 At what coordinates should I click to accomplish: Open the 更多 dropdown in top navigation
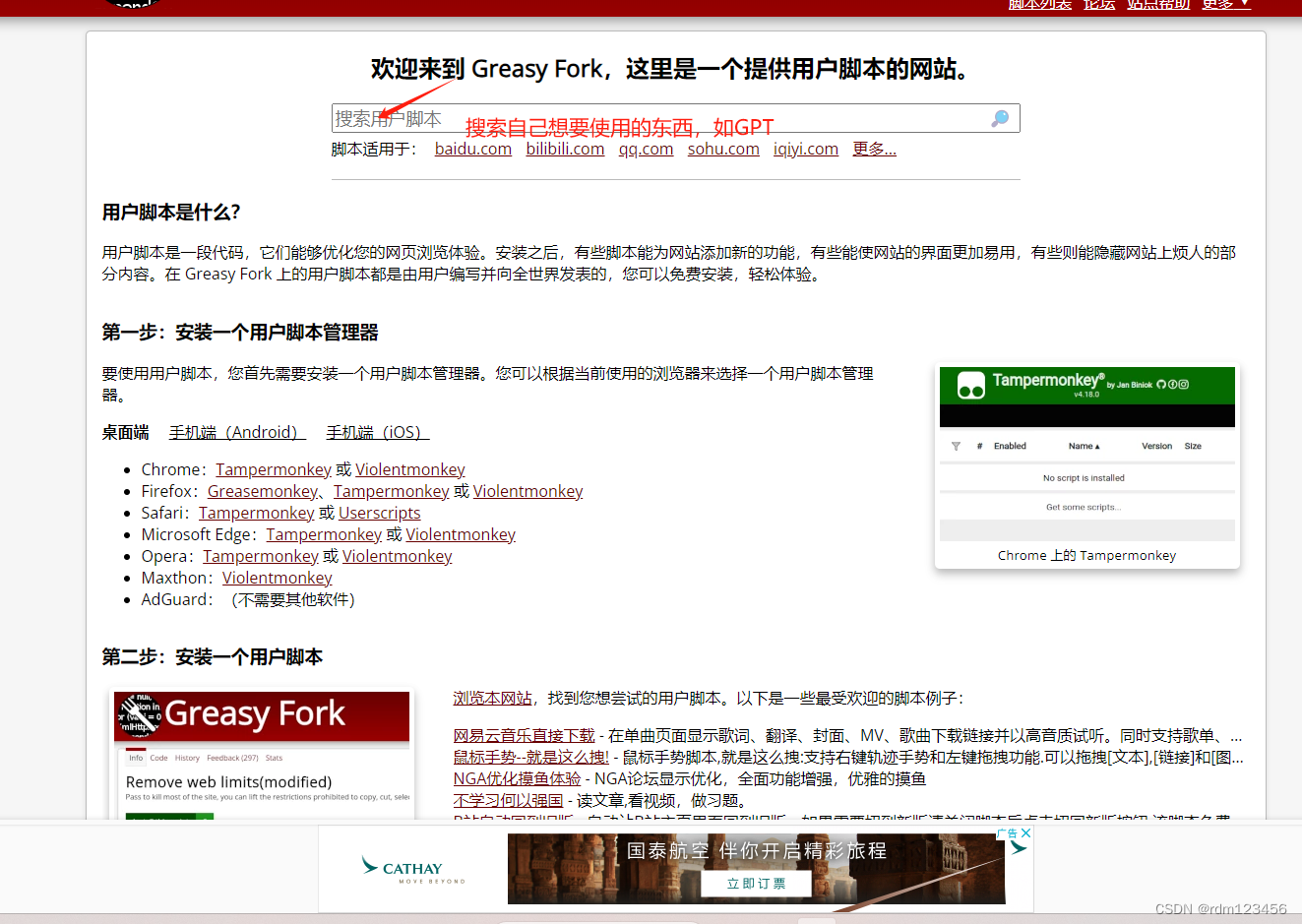coord(1226,5)
